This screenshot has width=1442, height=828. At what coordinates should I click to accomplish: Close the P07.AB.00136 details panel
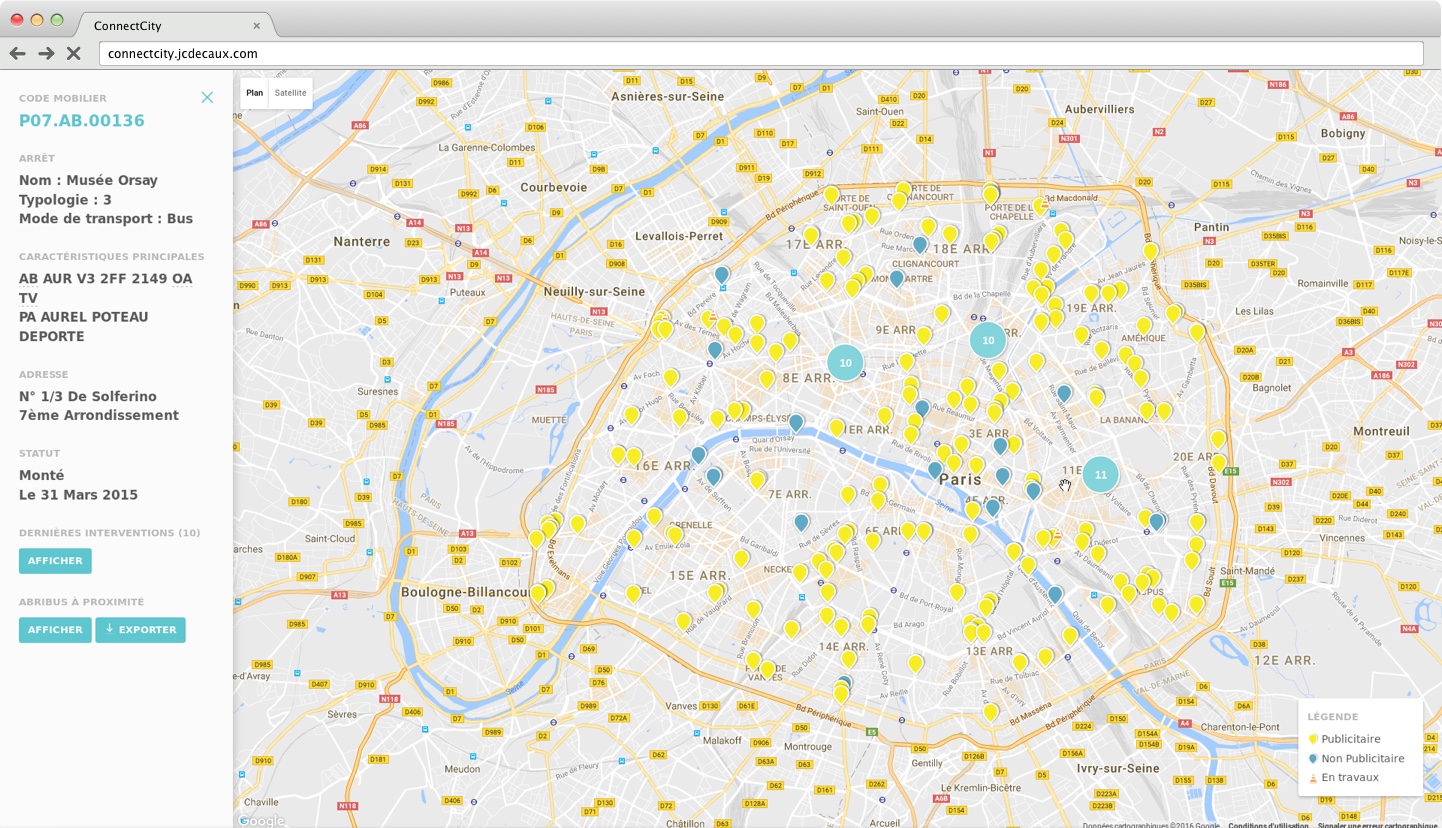point(207,97)
